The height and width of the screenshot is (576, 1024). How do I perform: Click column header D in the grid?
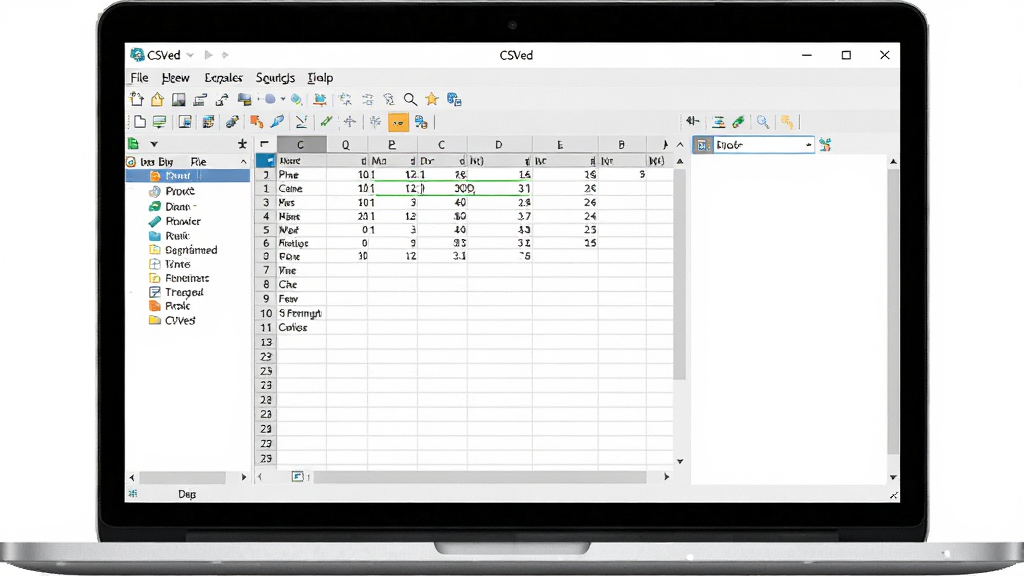(499, 144)
